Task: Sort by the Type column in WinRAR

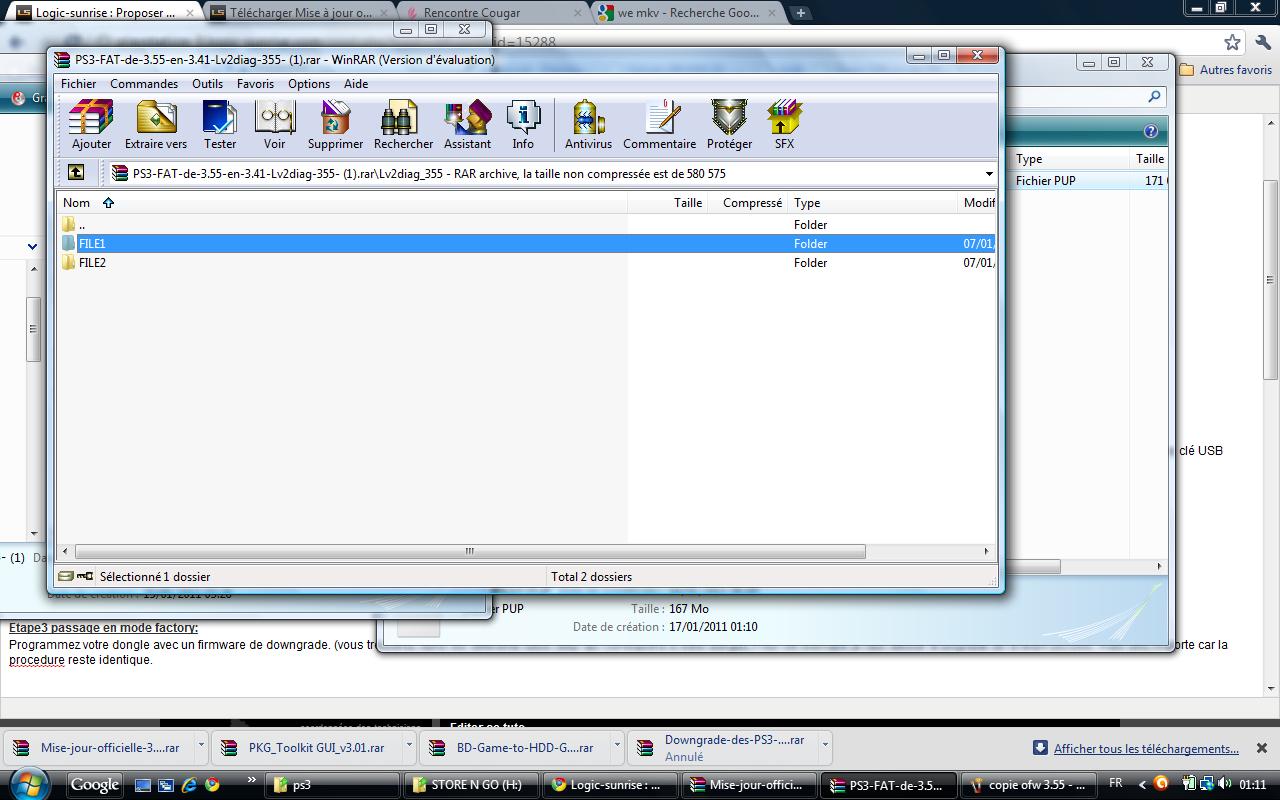Action: tap(874, 203)
